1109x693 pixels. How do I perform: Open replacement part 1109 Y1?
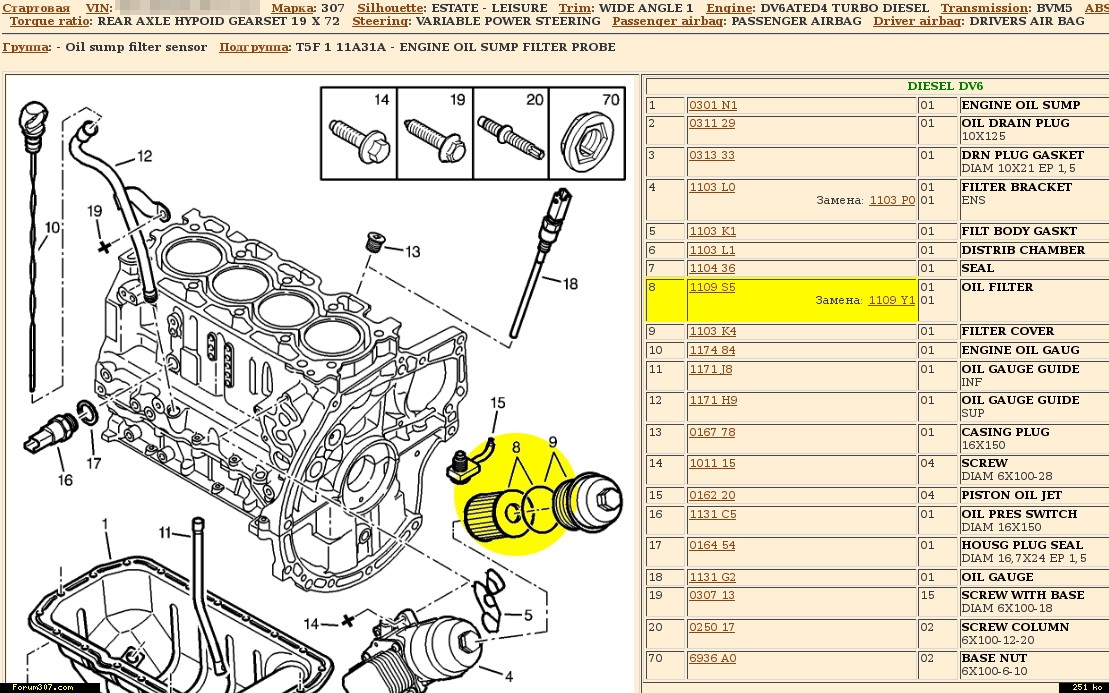click(892, 300)
